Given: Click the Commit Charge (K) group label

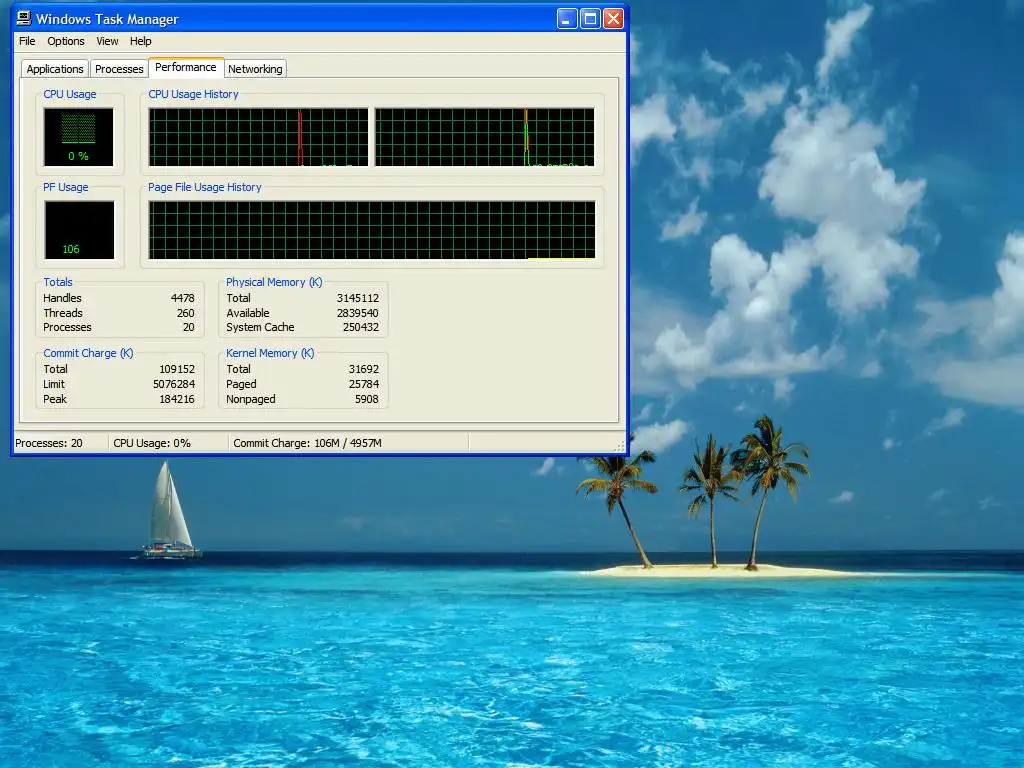Looking at the screenshot, I should click(x=88, y=353).
